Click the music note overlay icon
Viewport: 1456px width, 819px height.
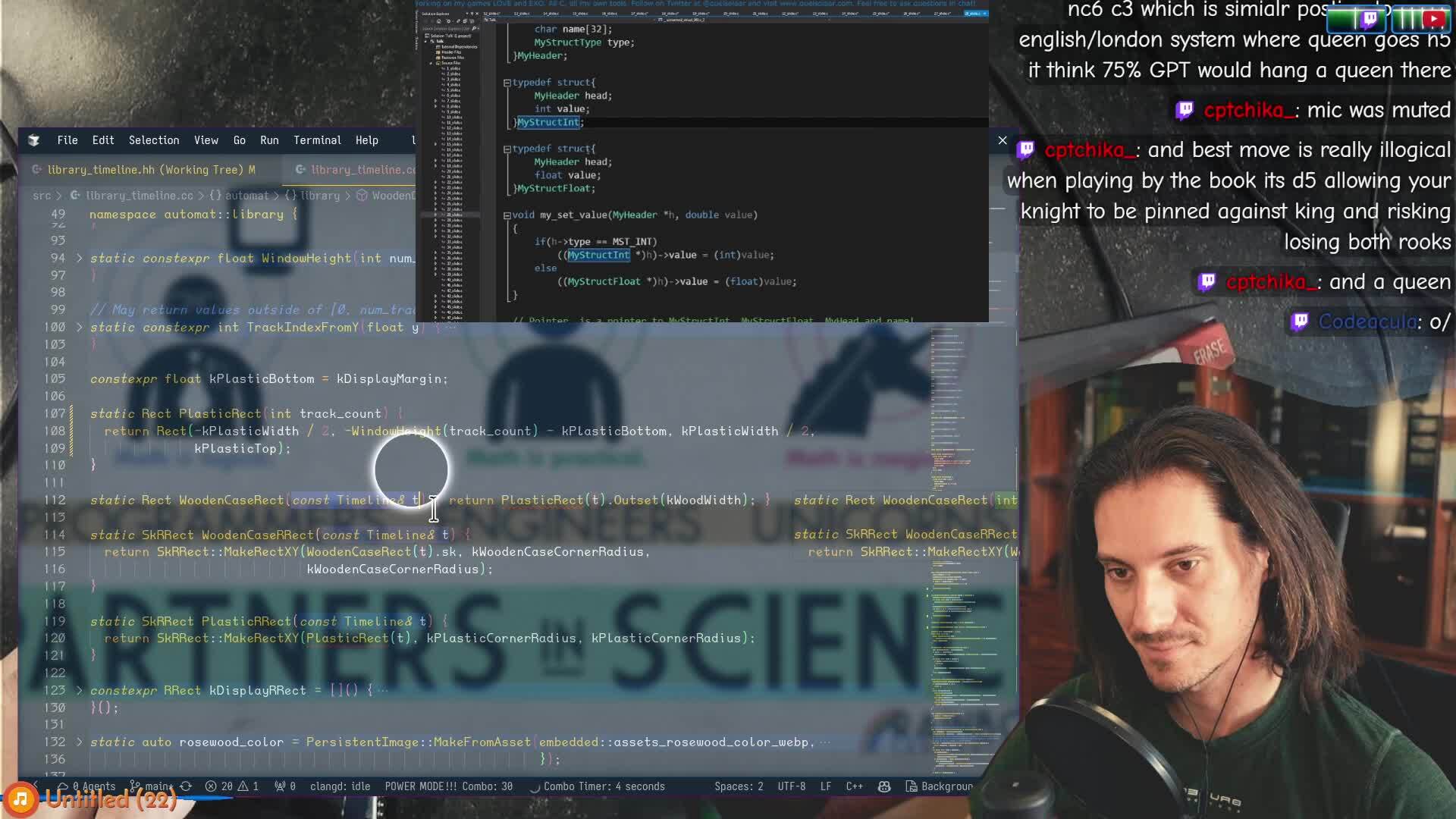click(20, 799)
